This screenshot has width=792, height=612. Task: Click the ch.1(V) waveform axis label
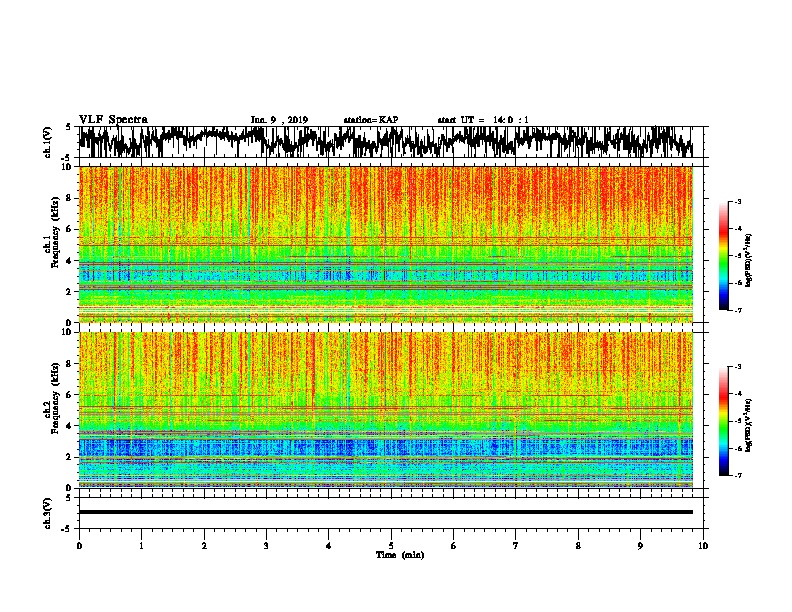47,142
